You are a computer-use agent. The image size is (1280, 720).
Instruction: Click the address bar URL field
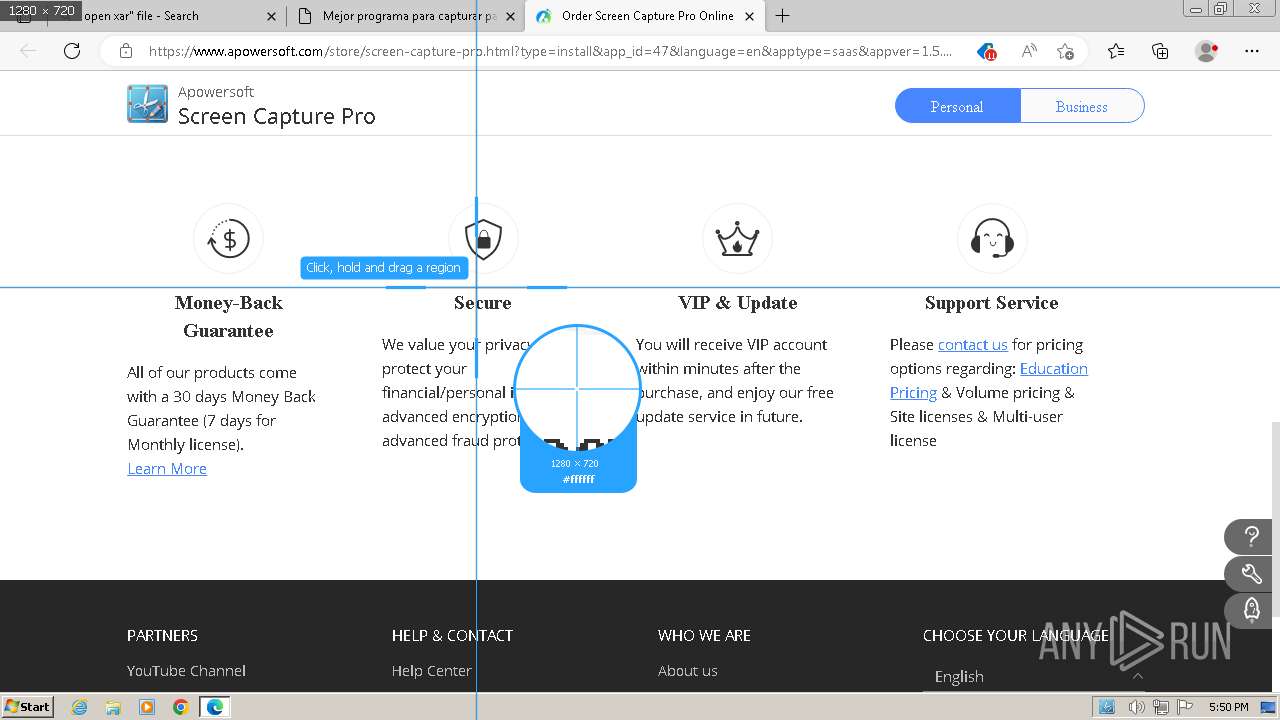(550, 51)
